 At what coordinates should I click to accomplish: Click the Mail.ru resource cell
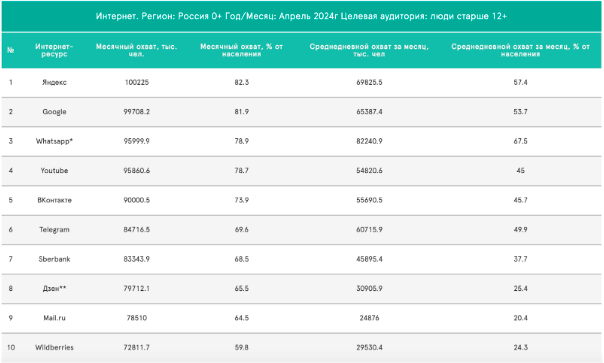[x=54, y=318]
